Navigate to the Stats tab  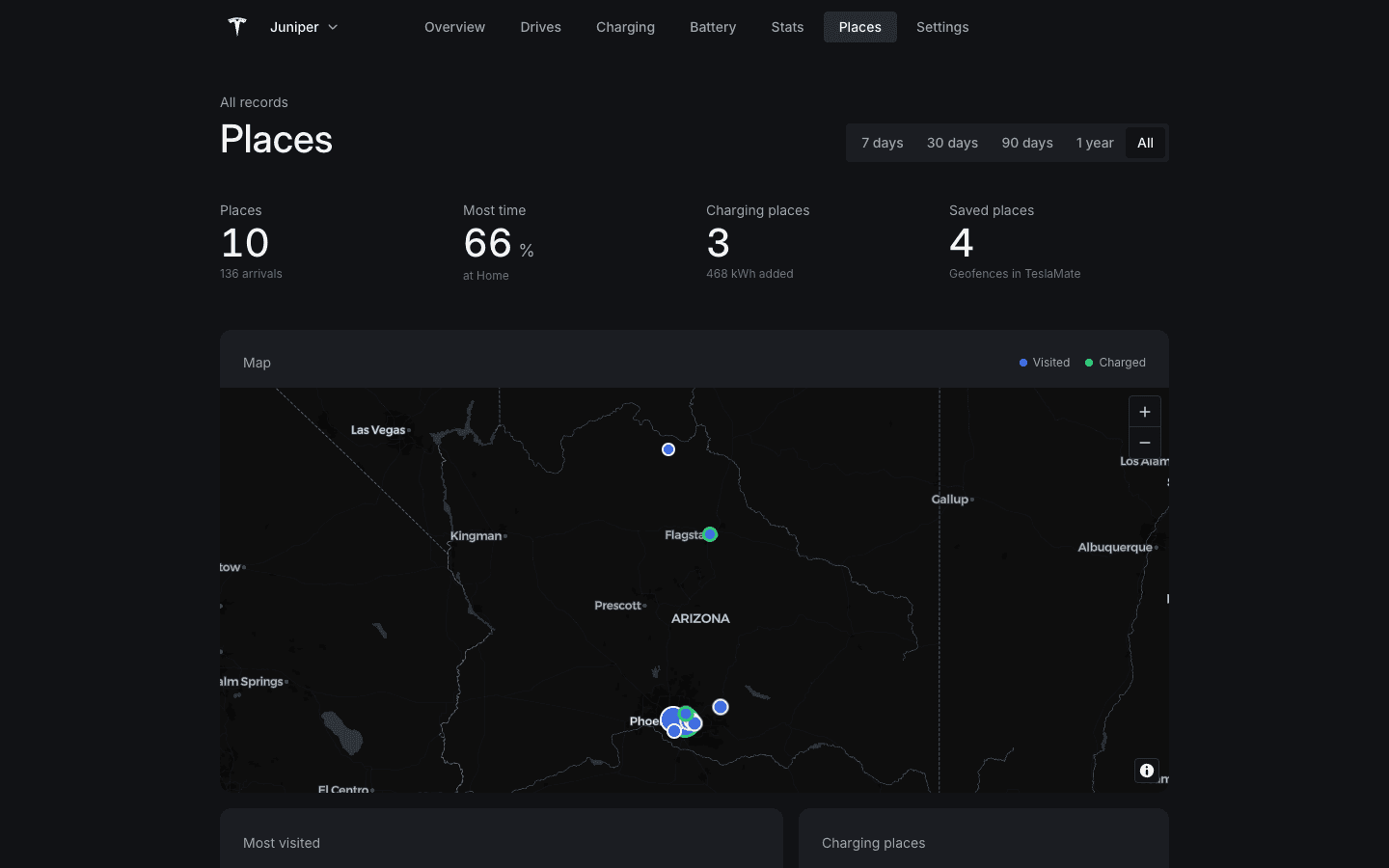(787, 27)
